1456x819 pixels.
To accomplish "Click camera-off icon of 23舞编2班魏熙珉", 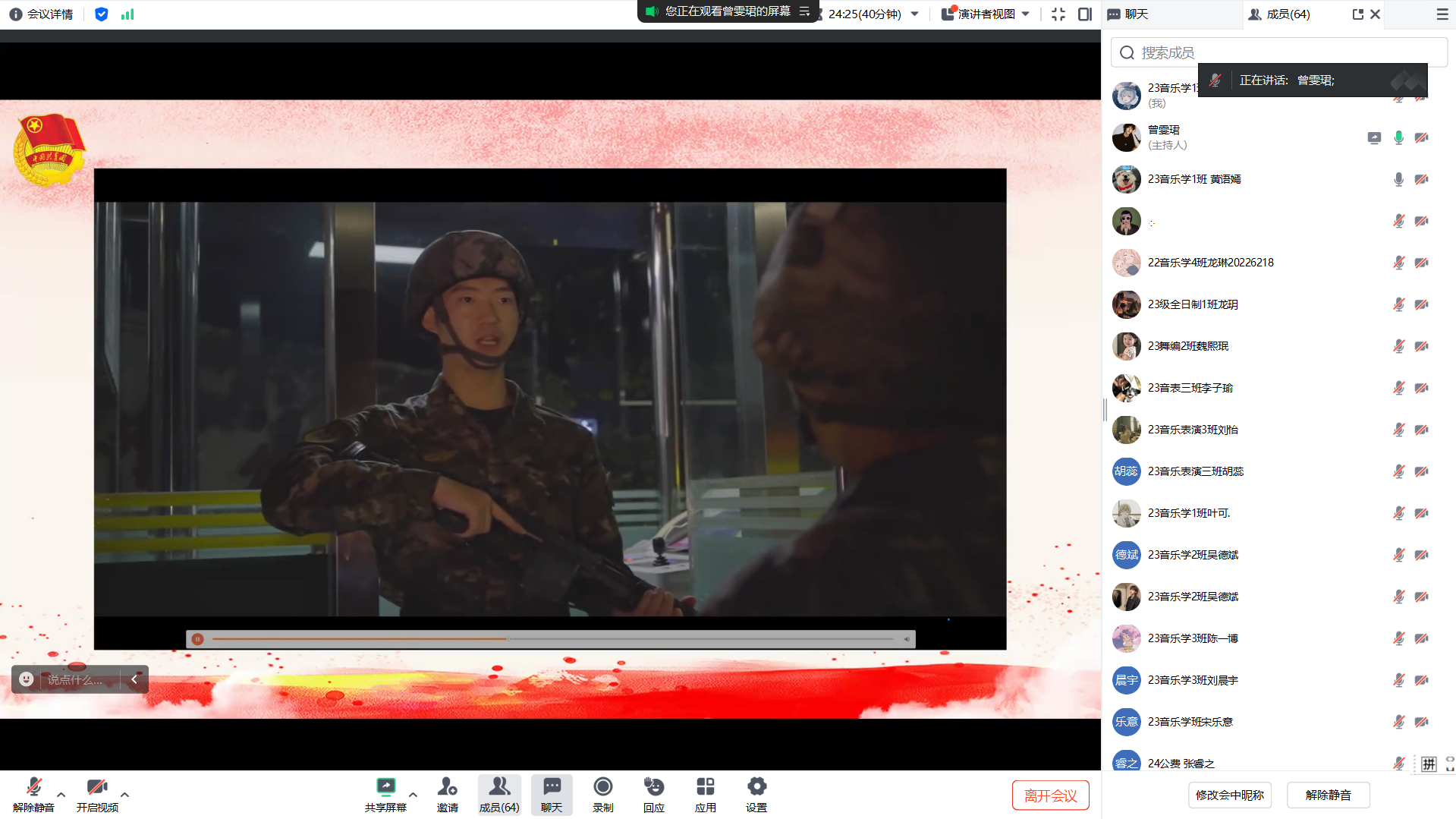I will point(1422,346).
